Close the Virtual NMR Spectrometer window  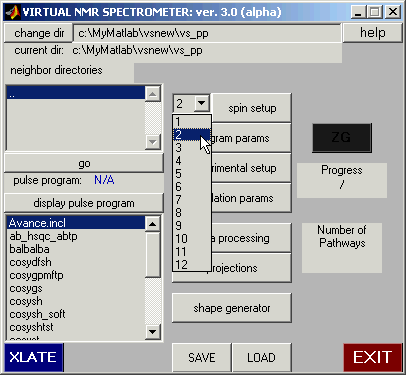393,13
